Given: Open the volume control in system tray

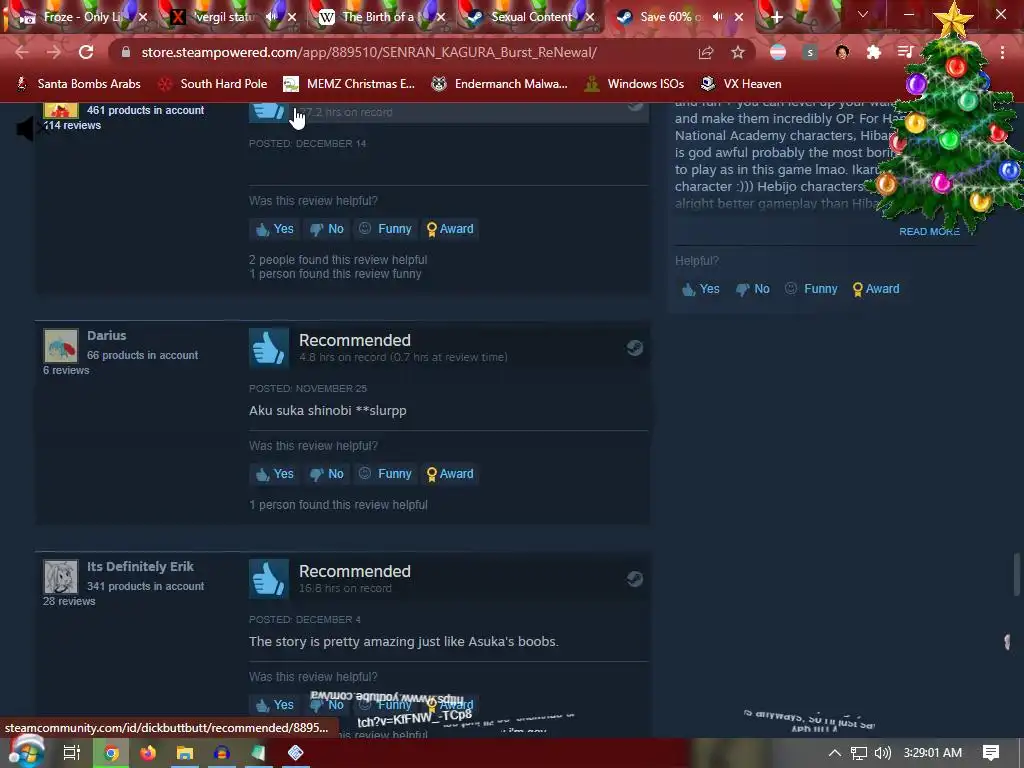Looking at the screenshot, I should click(883, 753).
